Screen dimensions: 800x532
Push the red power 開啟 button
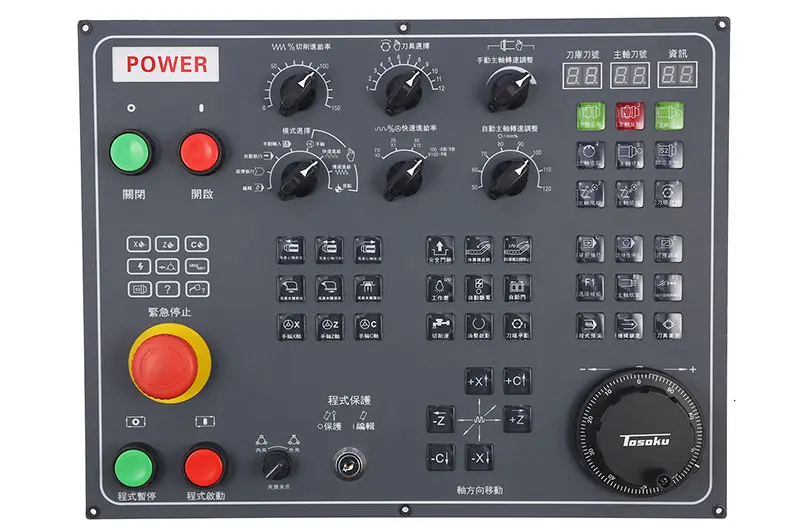(x=200, y=152)
